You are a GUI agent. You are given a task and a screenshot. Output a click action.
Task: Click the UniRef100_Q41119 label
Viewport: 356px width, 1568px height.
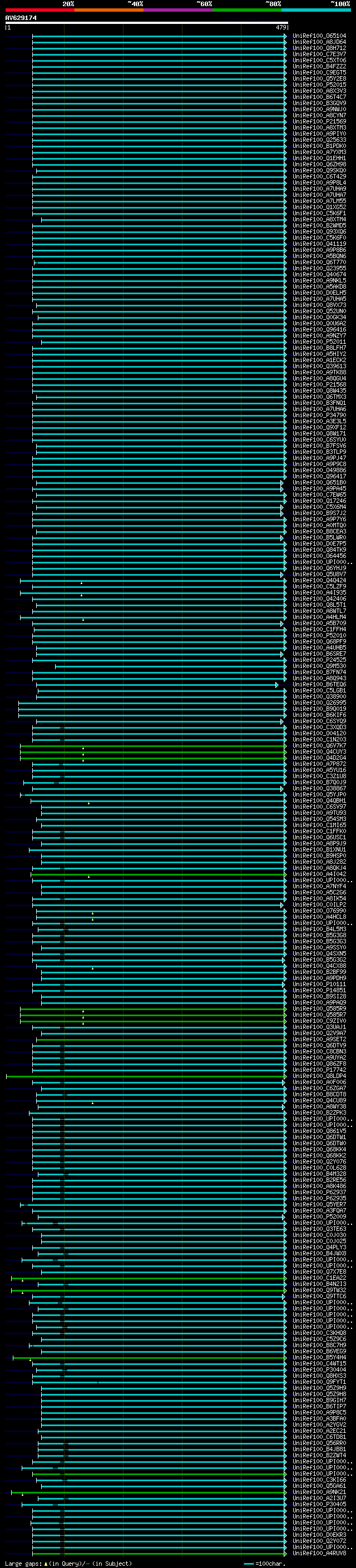coord(319,244)
